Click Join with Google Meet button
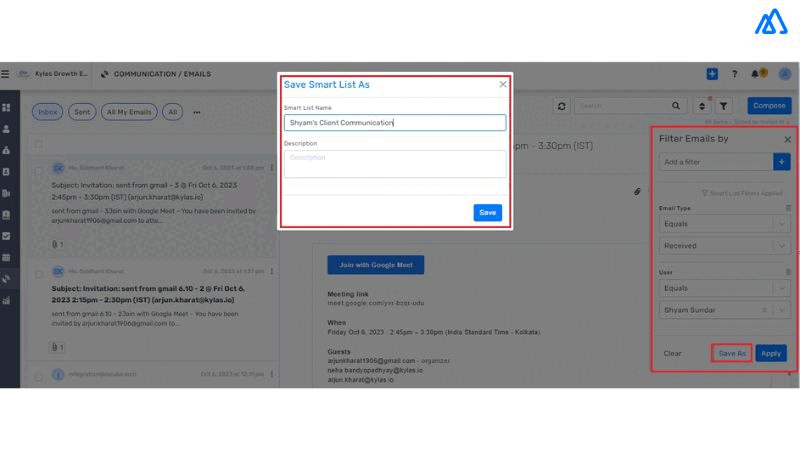Image resolution: width=800 pixels, height=450 pixels. point(376,265)
